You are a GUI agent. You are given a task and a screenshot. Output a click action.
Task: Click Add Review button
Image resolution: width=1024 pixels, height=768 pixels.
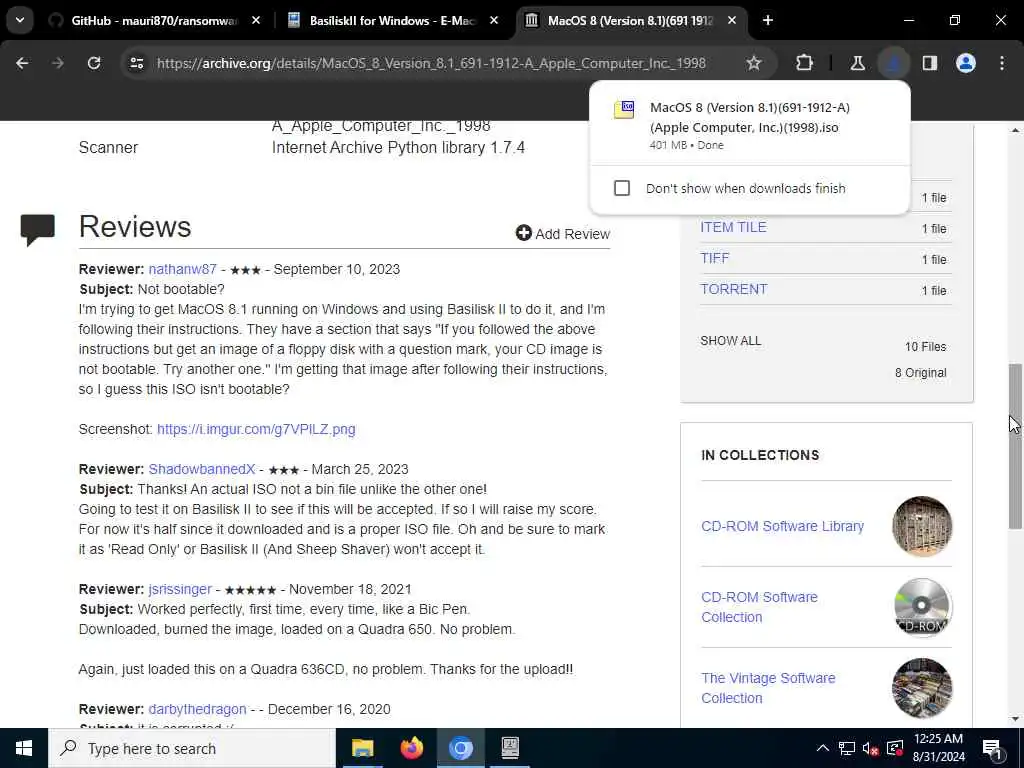click(x=562, y=234)
